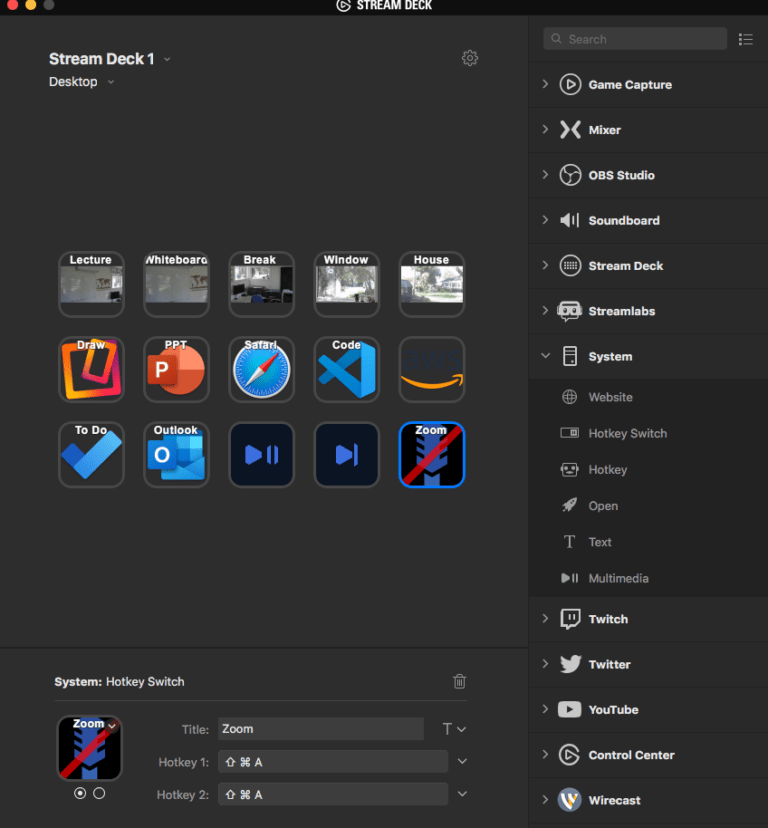Select the Open action

648,506
